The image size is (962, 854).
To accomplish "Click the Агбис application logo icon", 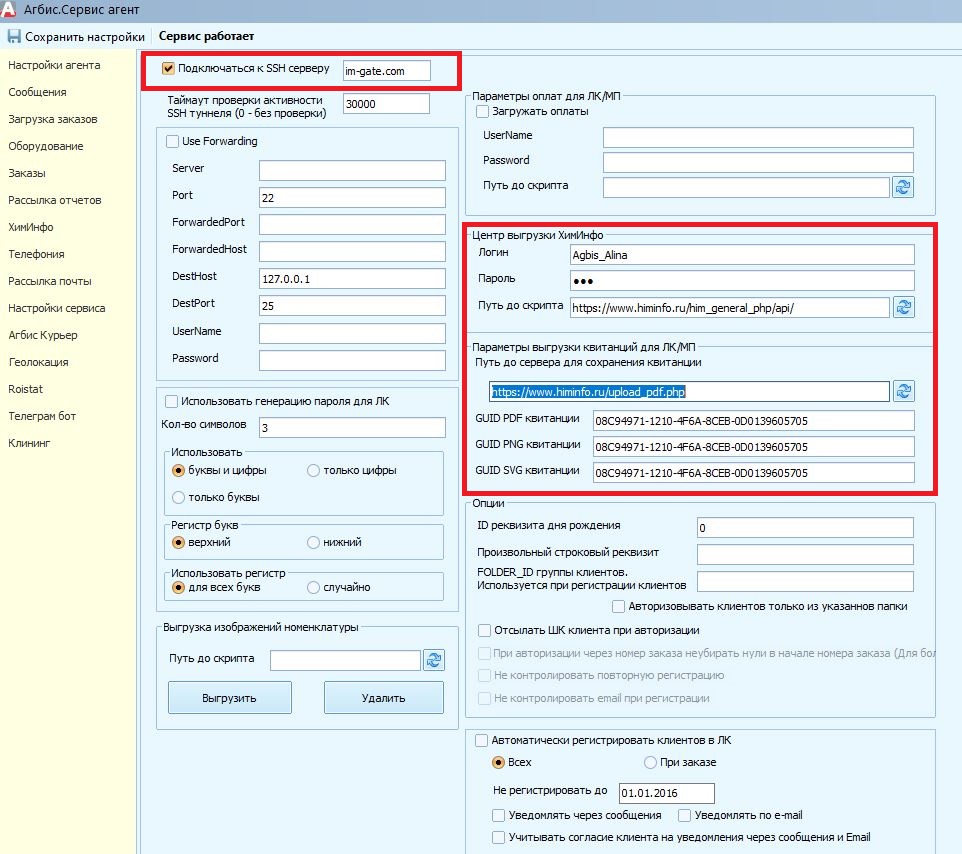I will tap(8, 9).
